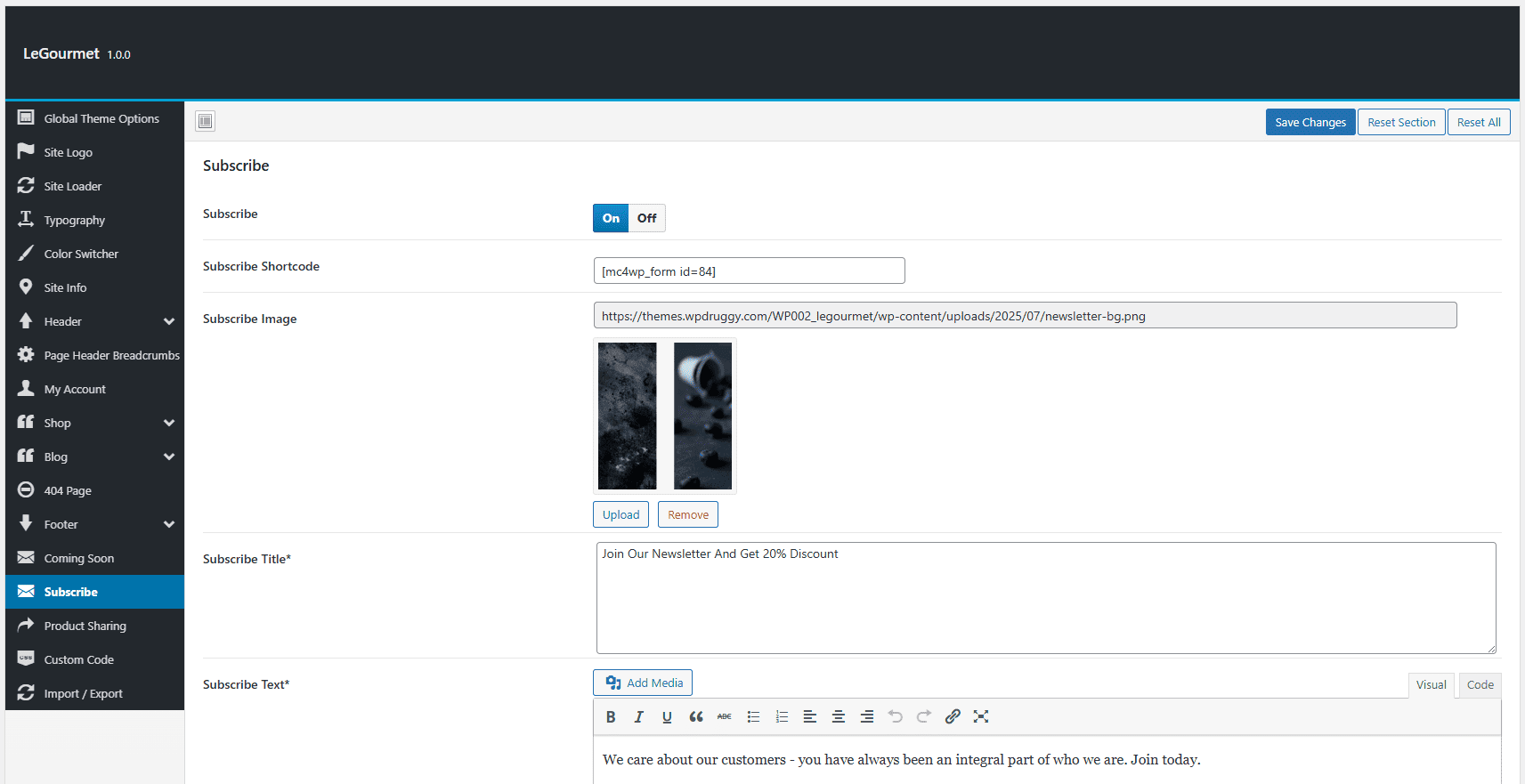Image resolution: width=1525 pixels, height=784 pixels.
Task: Insert a bulleted list
Action: [x=753, y=716]
